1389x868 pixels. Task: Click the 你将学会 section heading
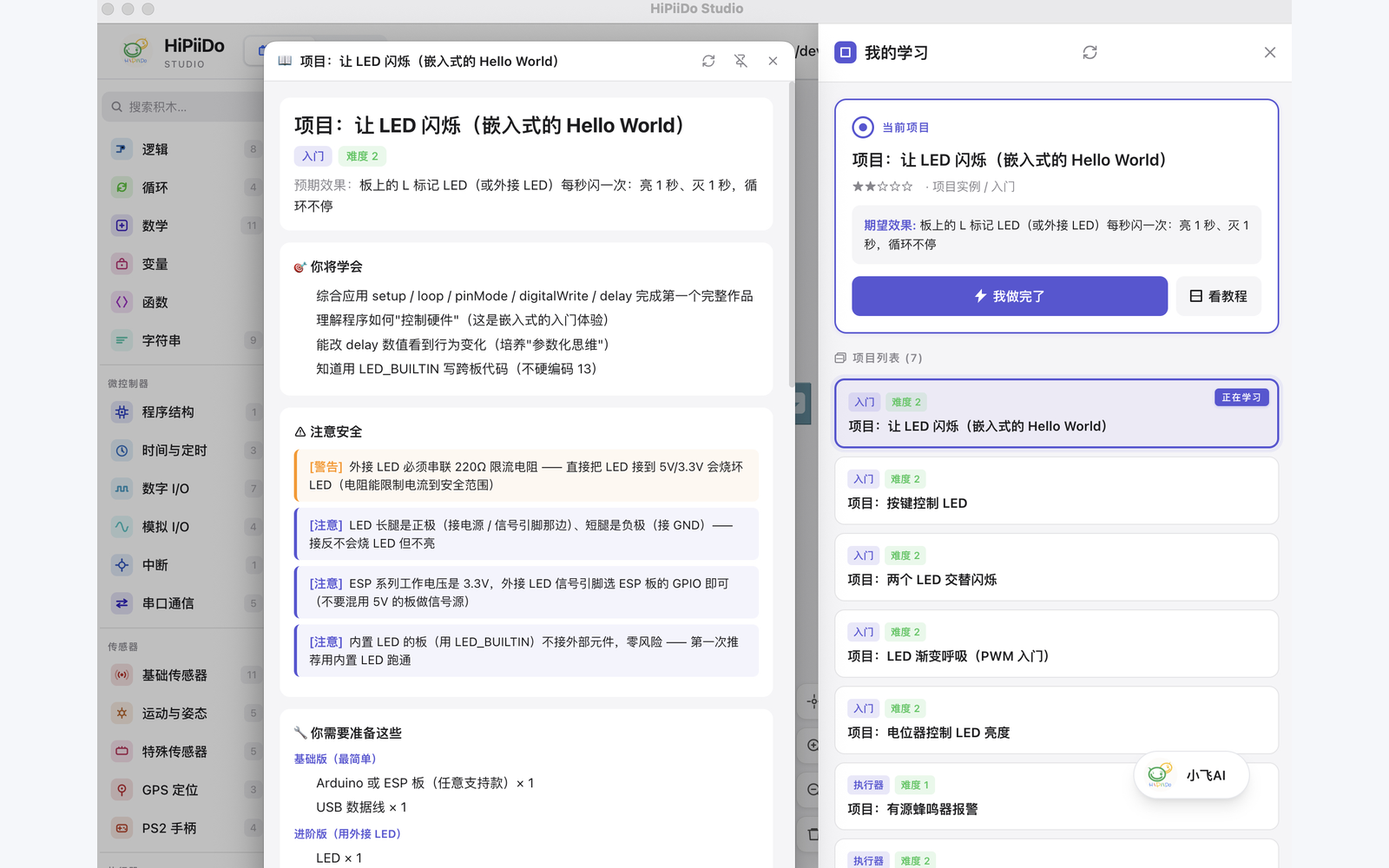click(328, 266)
